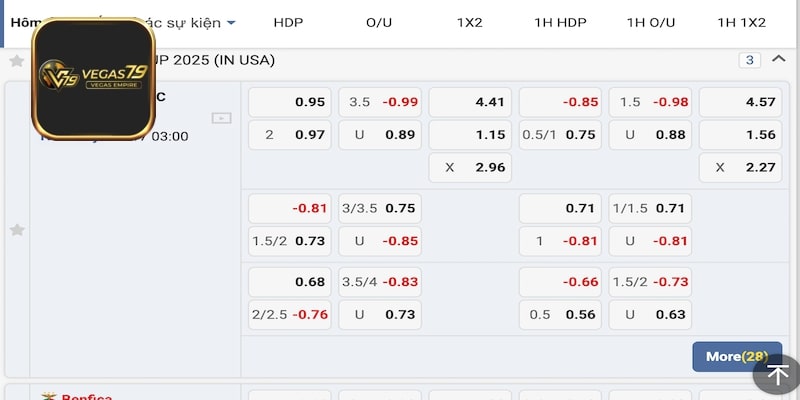800x400 pixels.
Task: Choose 1X2 home odds 4.41
Action: coord(470,102)
